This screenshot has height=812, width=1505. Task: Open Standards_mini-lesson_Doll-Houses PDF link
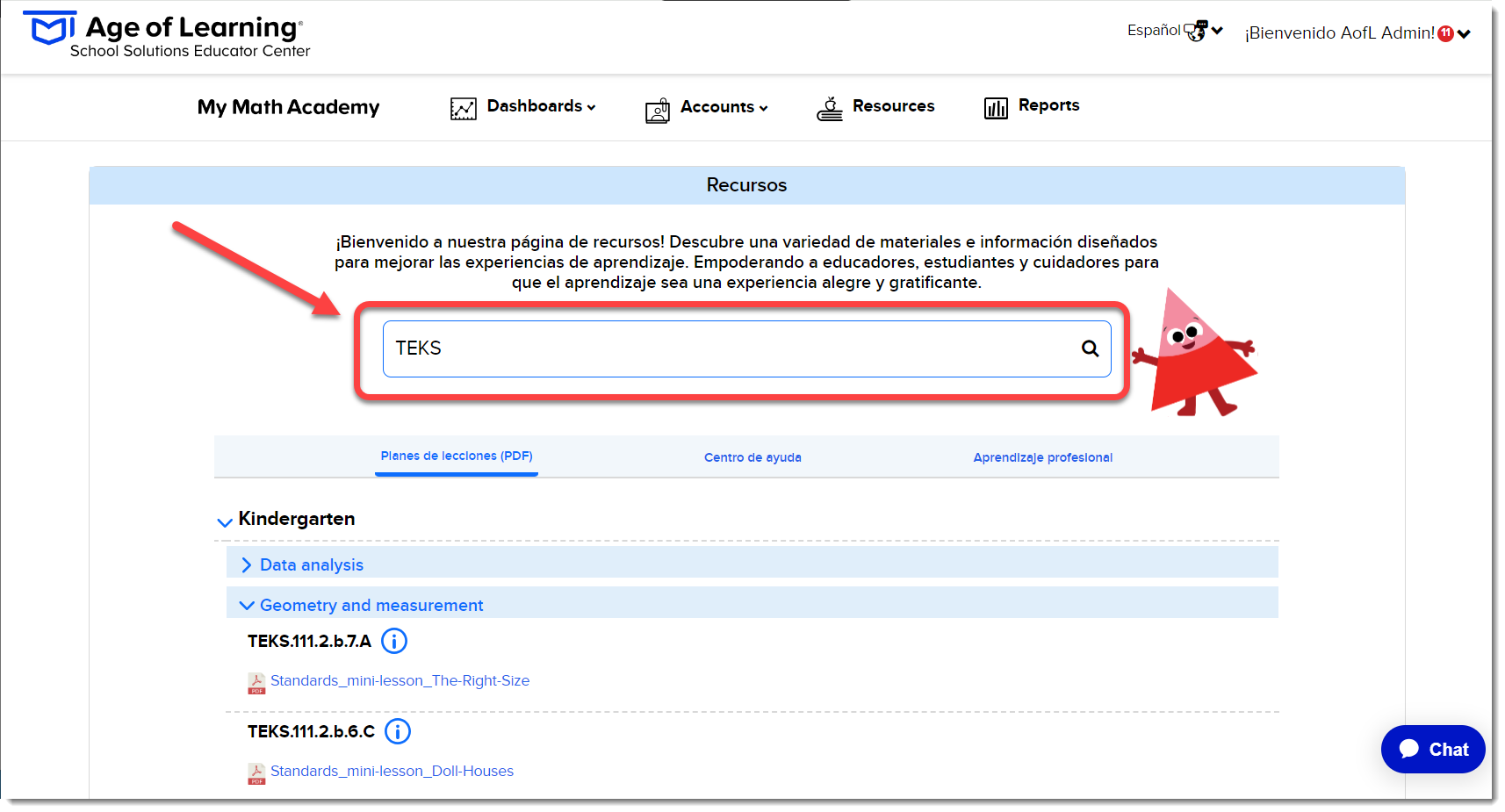coord(392,772)
